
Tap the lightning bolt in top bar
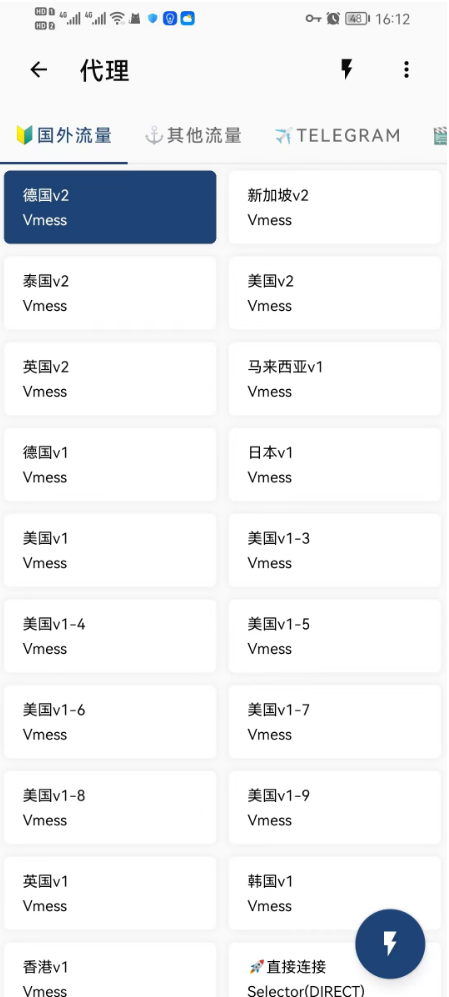347,69
